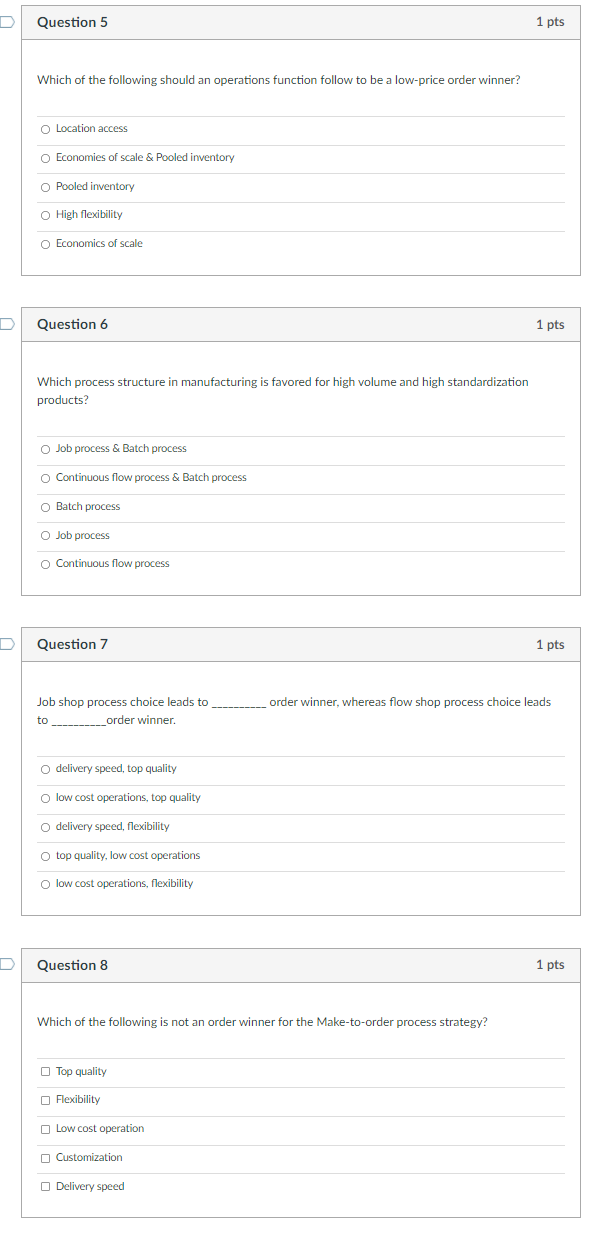Check 'Delivery speed' in Question 8
Viewport: 616px width, 1237px height.
coord(45,1186)
